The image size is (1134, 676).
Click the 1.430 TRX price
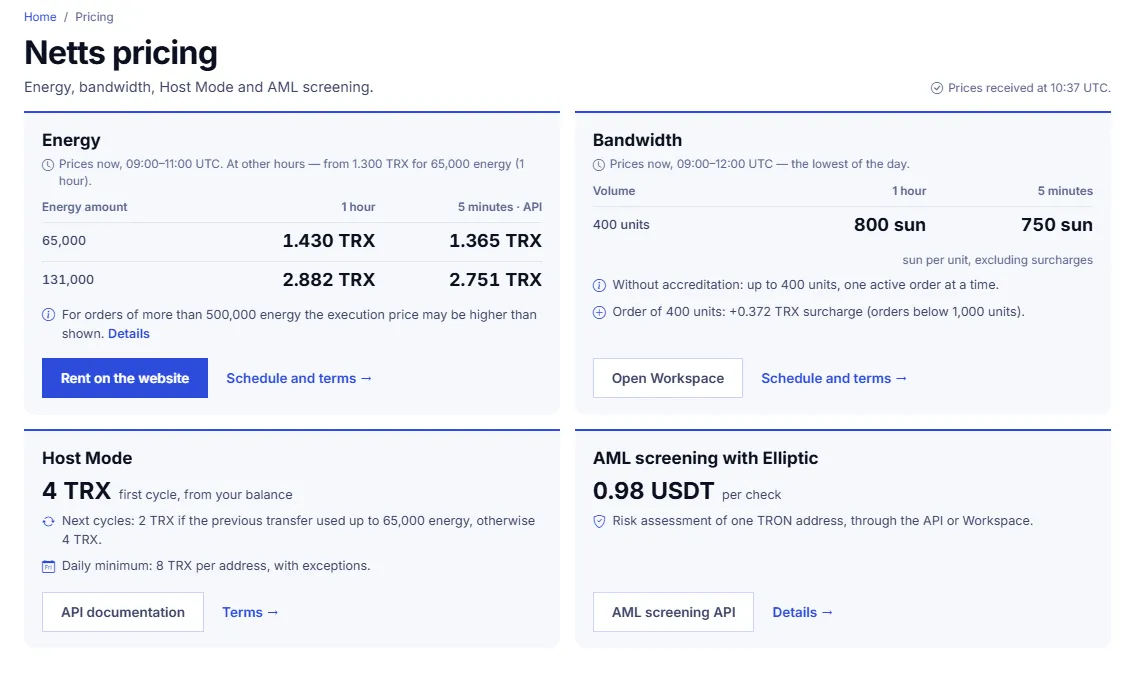point(329,241)
